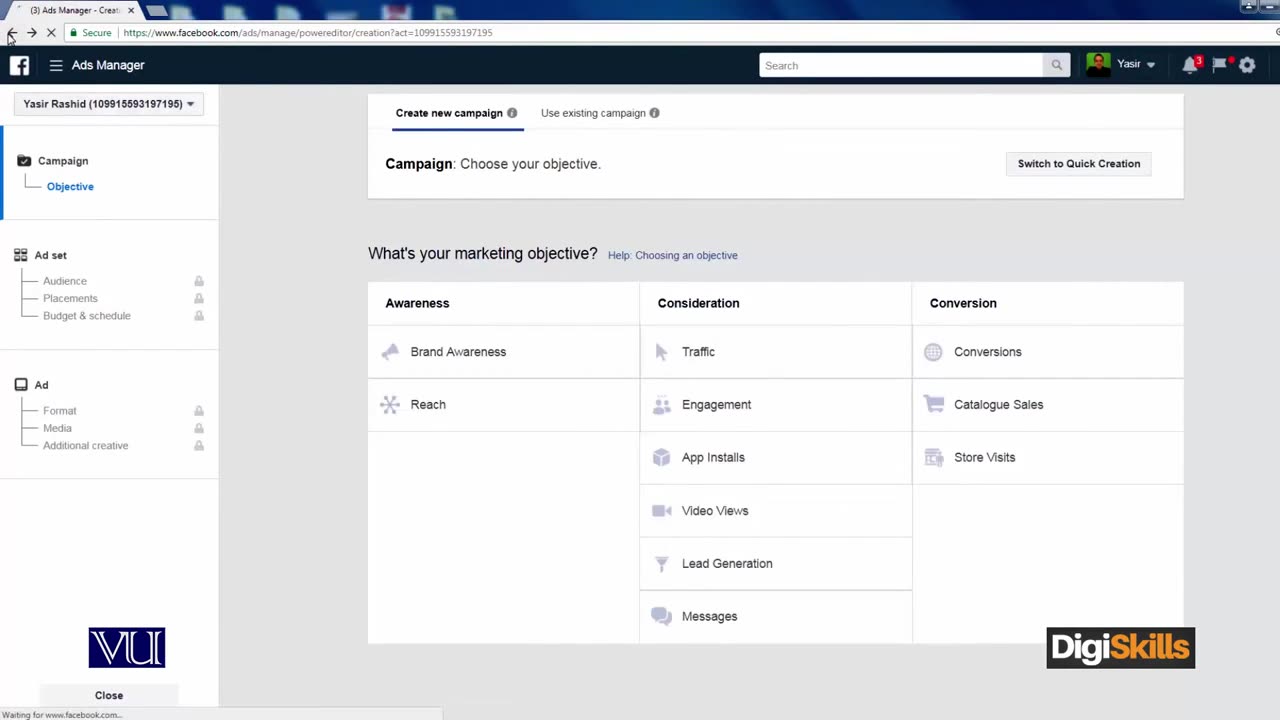Click the Close button in sidebar

(109, 695)
